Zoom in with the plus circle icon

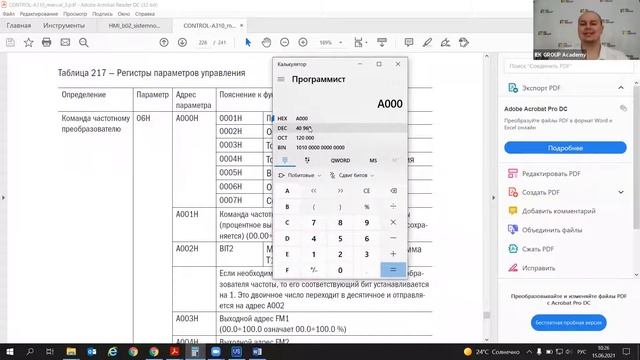coord(303,42)
